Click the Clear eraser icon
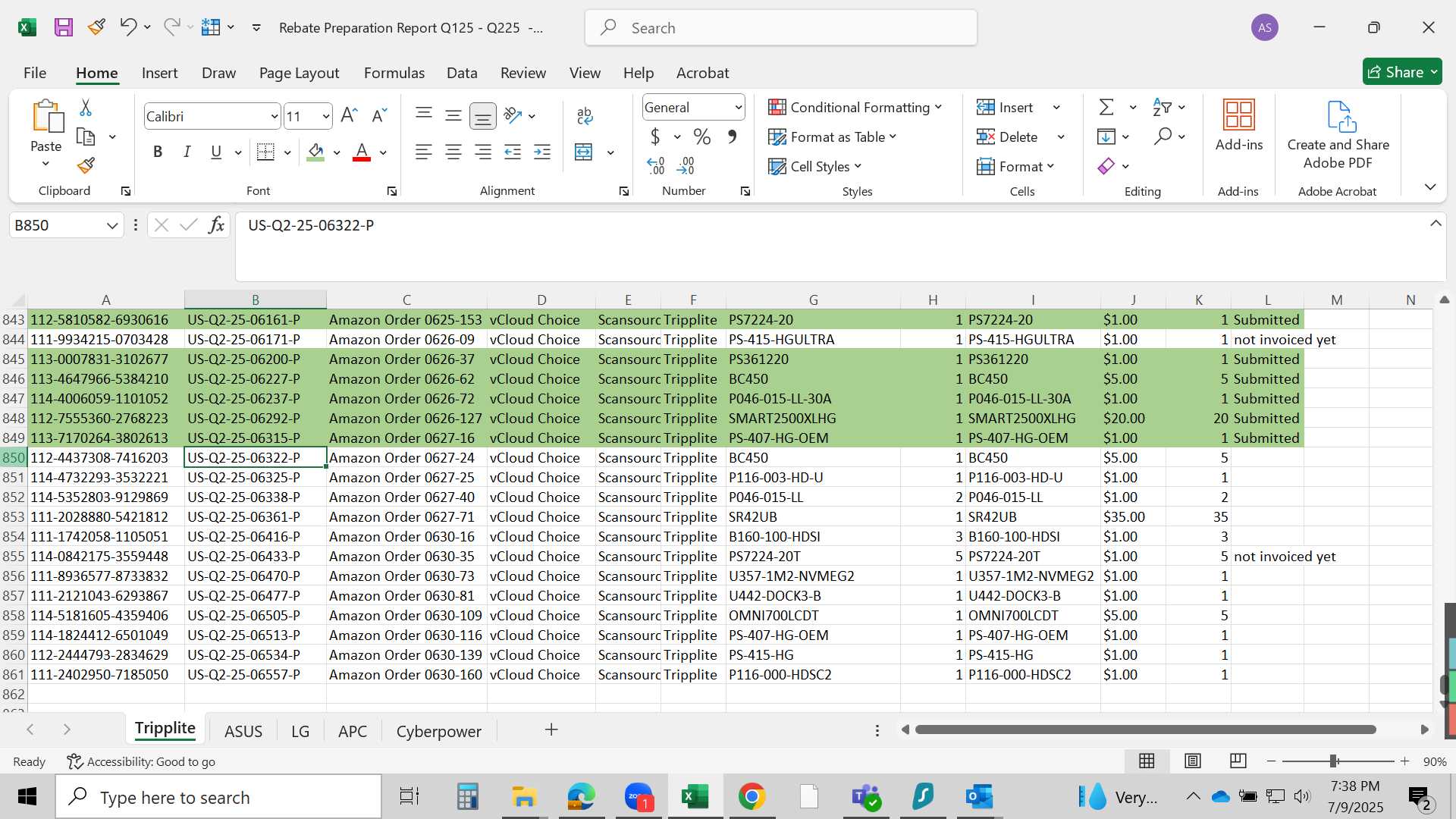The width and height of the screenshot is (1456, 819). point(1106,166)
